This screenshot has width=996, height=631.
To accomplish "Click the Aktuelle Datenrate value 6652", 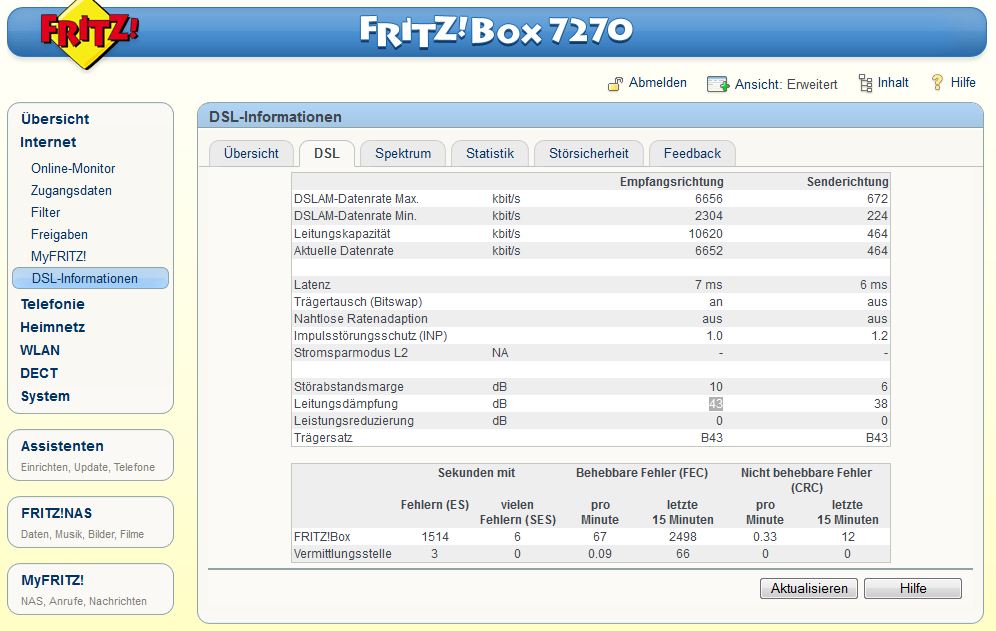I will 709,251.
